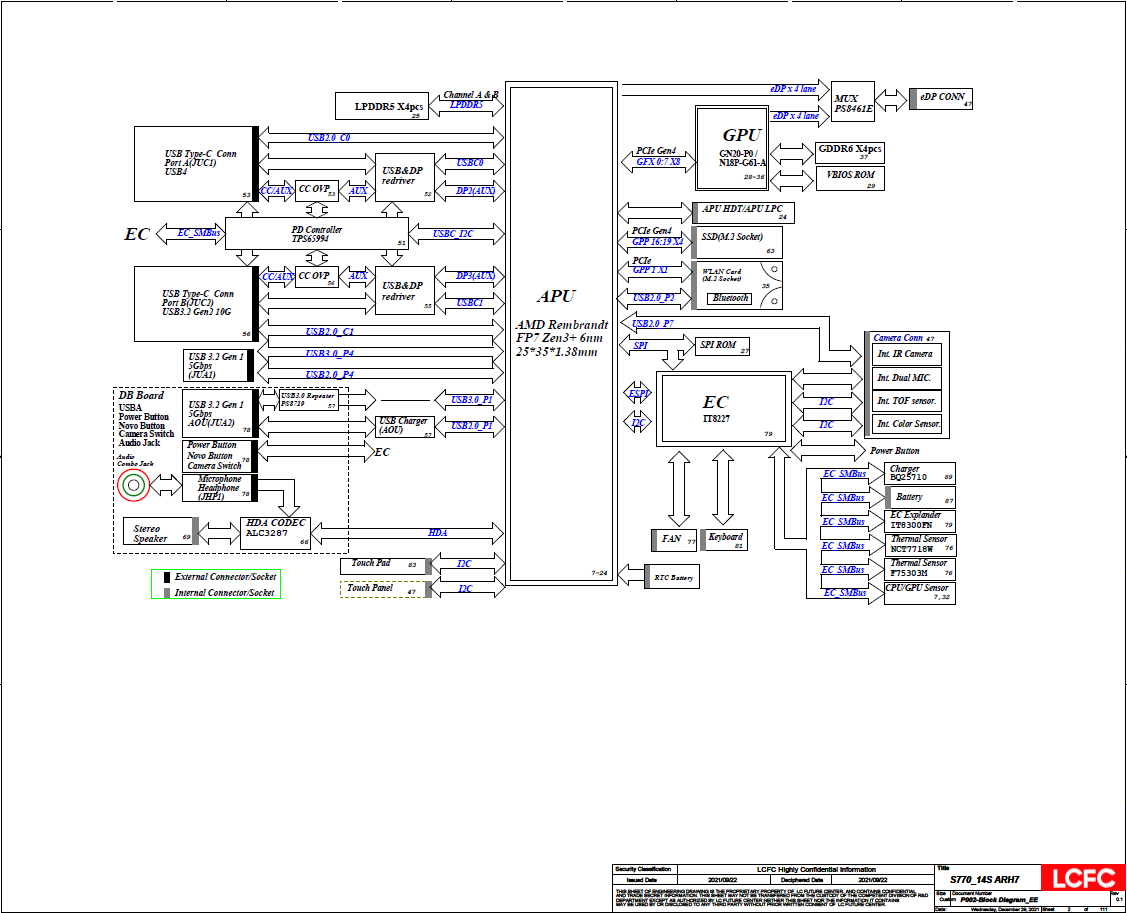1127x913 pixels.
Task: Select the SPI ROM block
Action: (x=724, y=346)
